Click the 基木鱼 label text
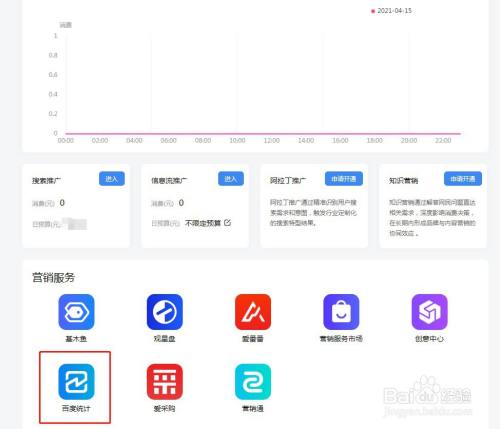500x429 pixels. coord(76,339)
